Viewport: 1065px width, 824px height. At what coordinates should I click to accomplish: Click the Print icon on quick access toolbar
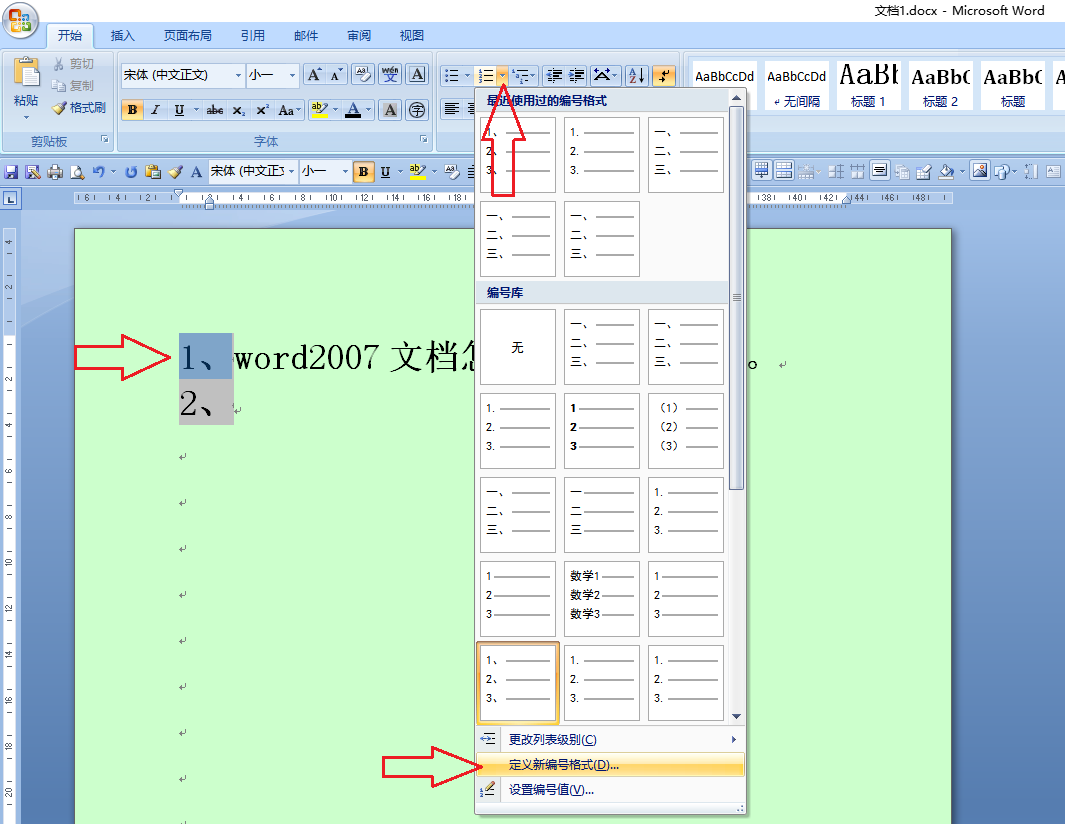54,171
